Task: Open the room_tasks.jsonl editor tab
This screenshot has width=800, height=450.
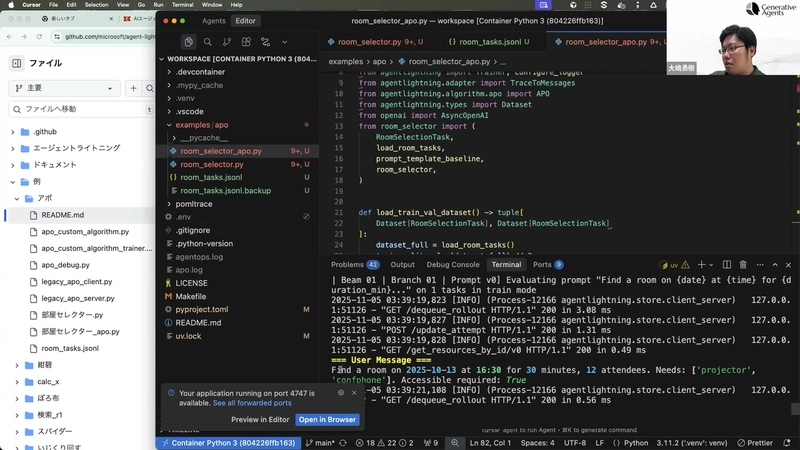Action: tap(485, 42)
